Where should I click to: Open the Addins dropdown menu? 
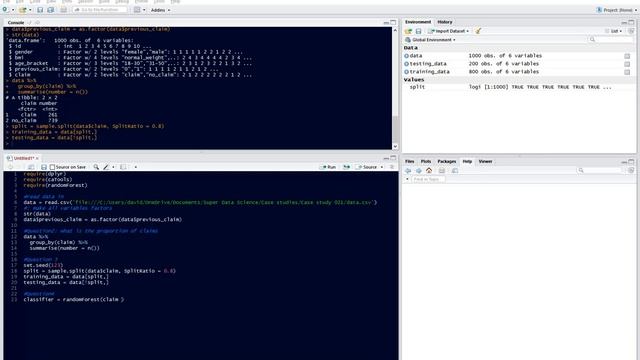(x=160, y=10)
